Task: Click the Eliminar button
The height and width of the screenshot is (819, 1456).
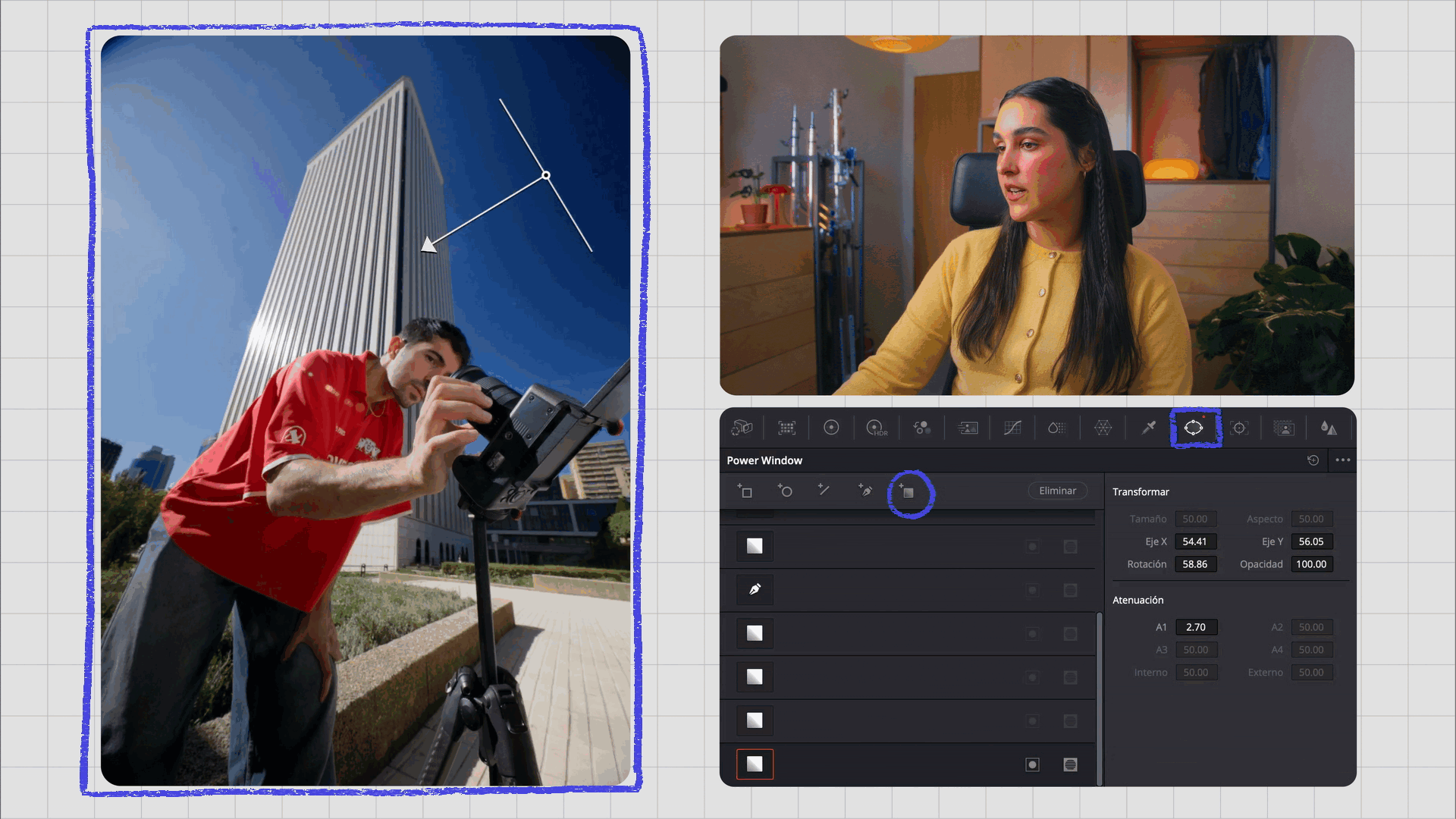Action: pos(1057,491)
